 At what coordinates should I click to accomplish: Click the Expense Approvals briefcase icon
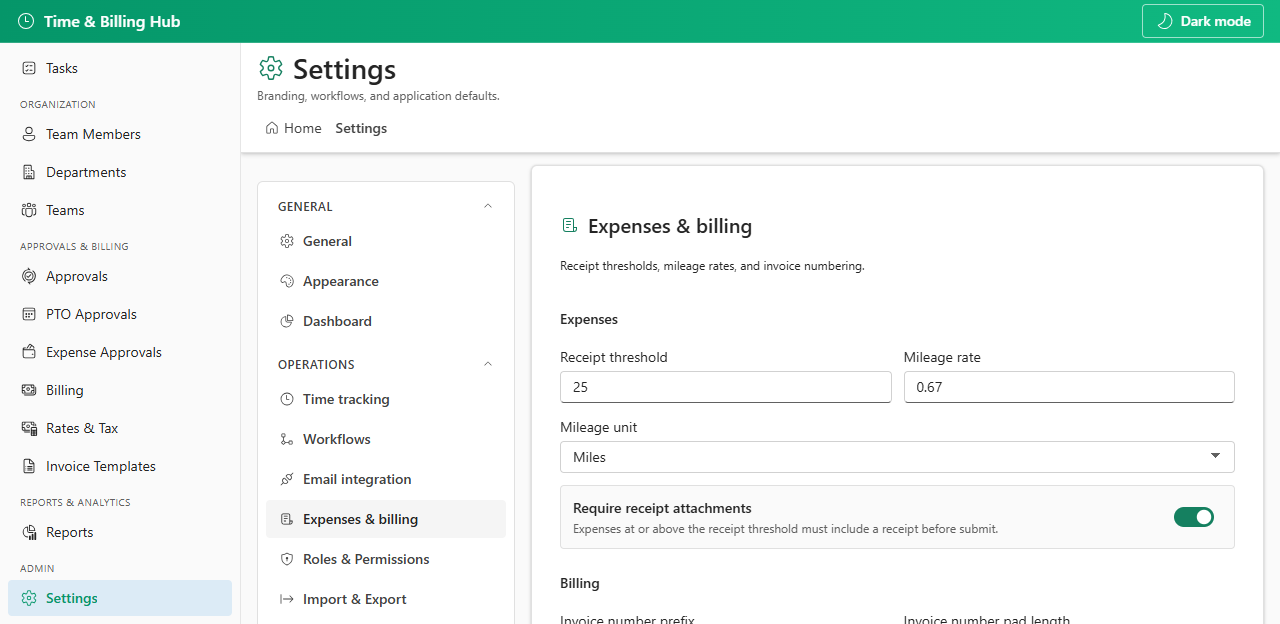(29, 352)
